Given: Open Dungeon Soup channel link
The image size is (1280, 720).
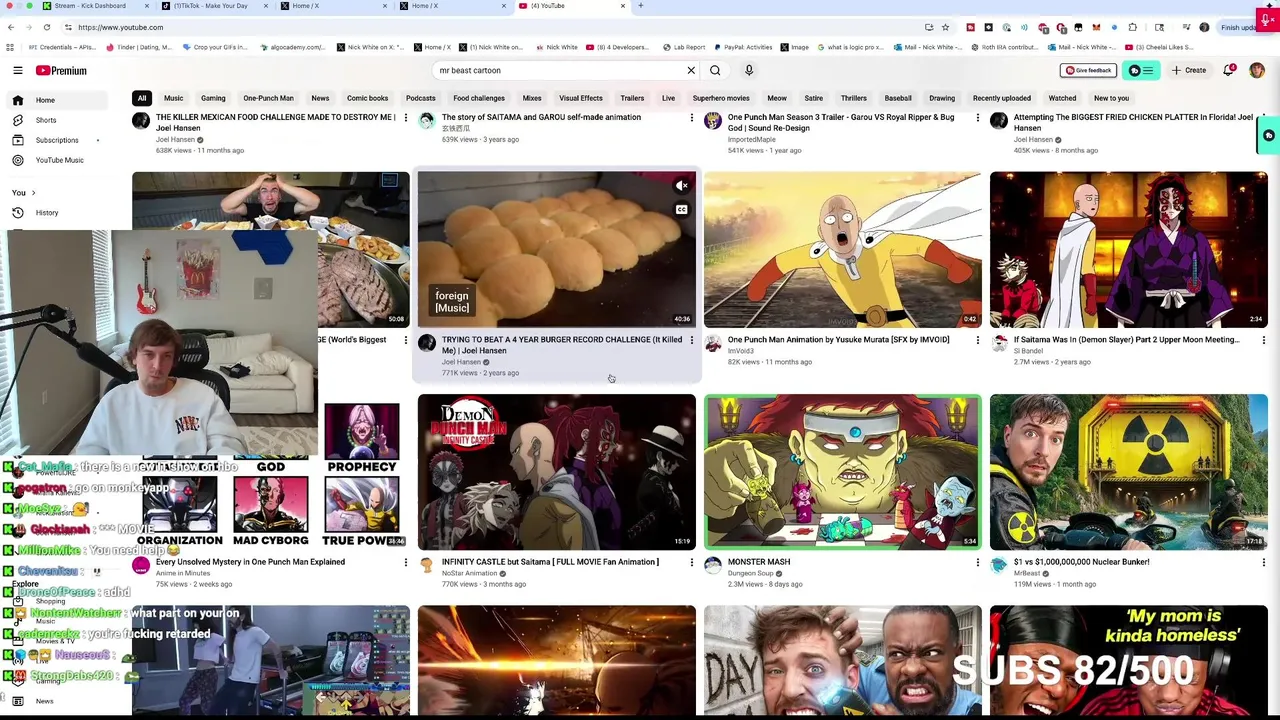Looking at the screenshot, I should click(750, 573).
